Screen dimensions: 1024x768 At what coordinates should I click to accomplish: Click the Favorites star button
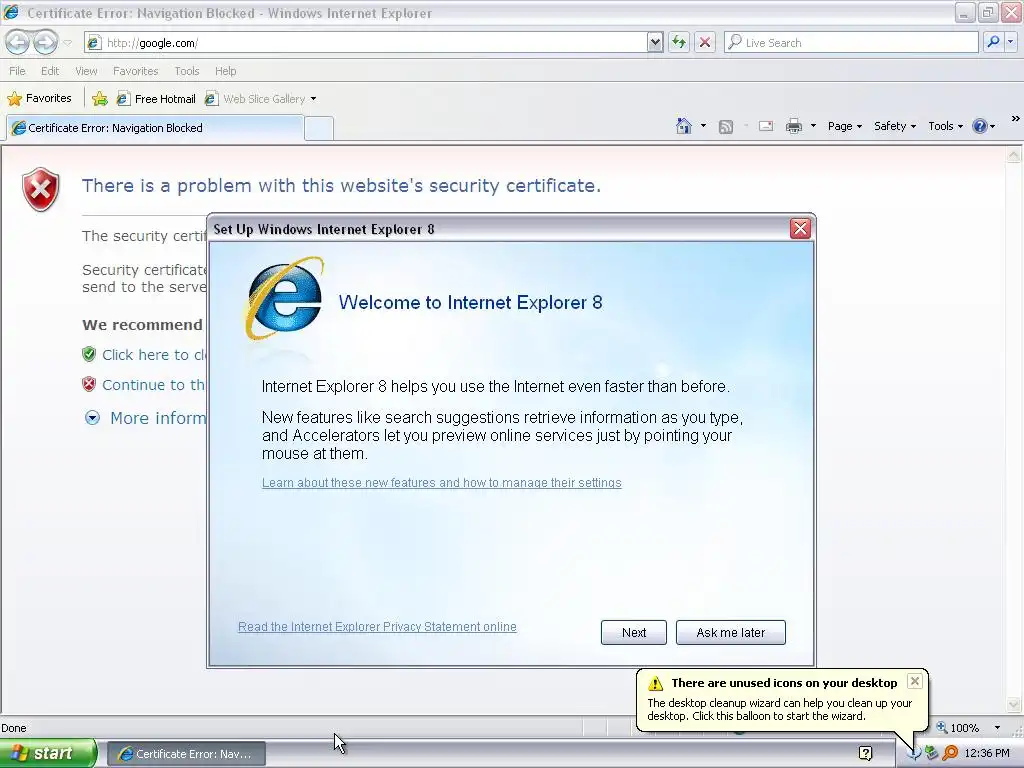pyautogui.click(x=39, y=99)
